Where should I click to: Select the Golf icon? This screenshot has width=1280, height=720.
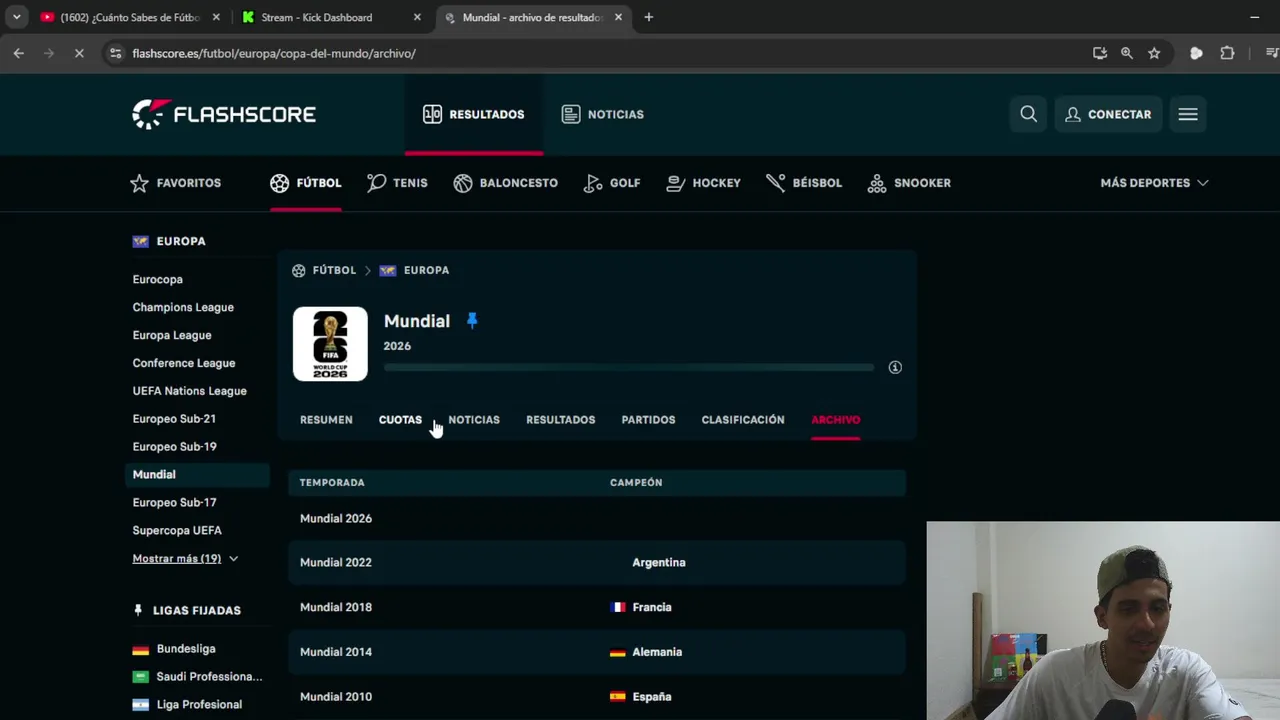coord(593,183)
